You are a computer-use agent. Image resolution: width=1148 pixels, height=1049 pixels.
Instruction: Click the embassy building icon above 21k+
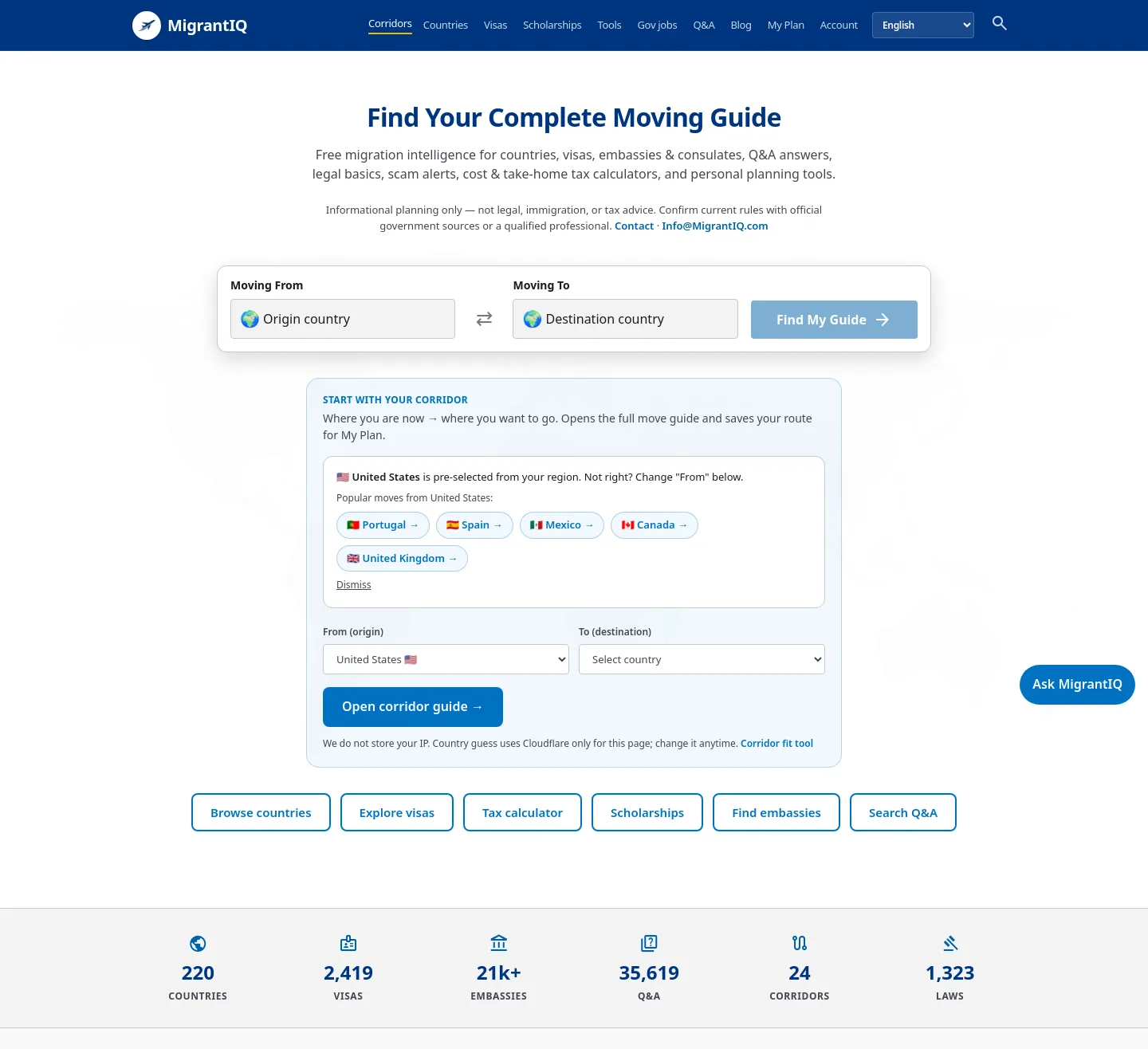point(499,944)
